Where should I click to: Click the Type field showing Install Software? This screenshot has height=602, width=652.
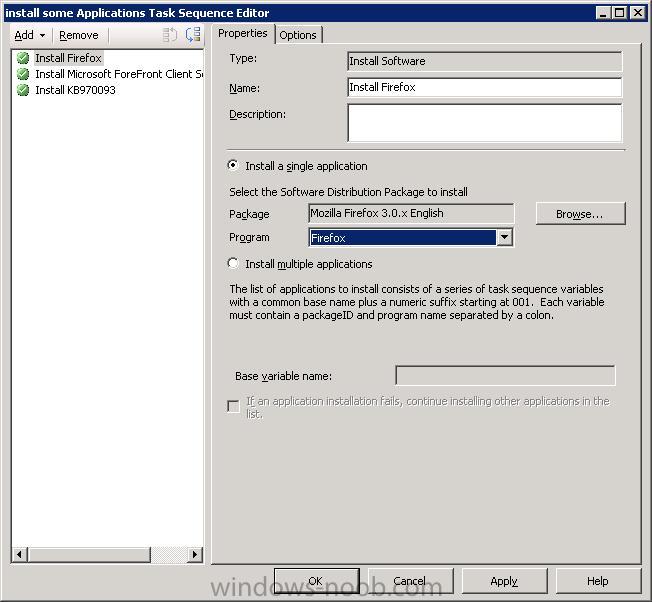click(x=484, y=61)
